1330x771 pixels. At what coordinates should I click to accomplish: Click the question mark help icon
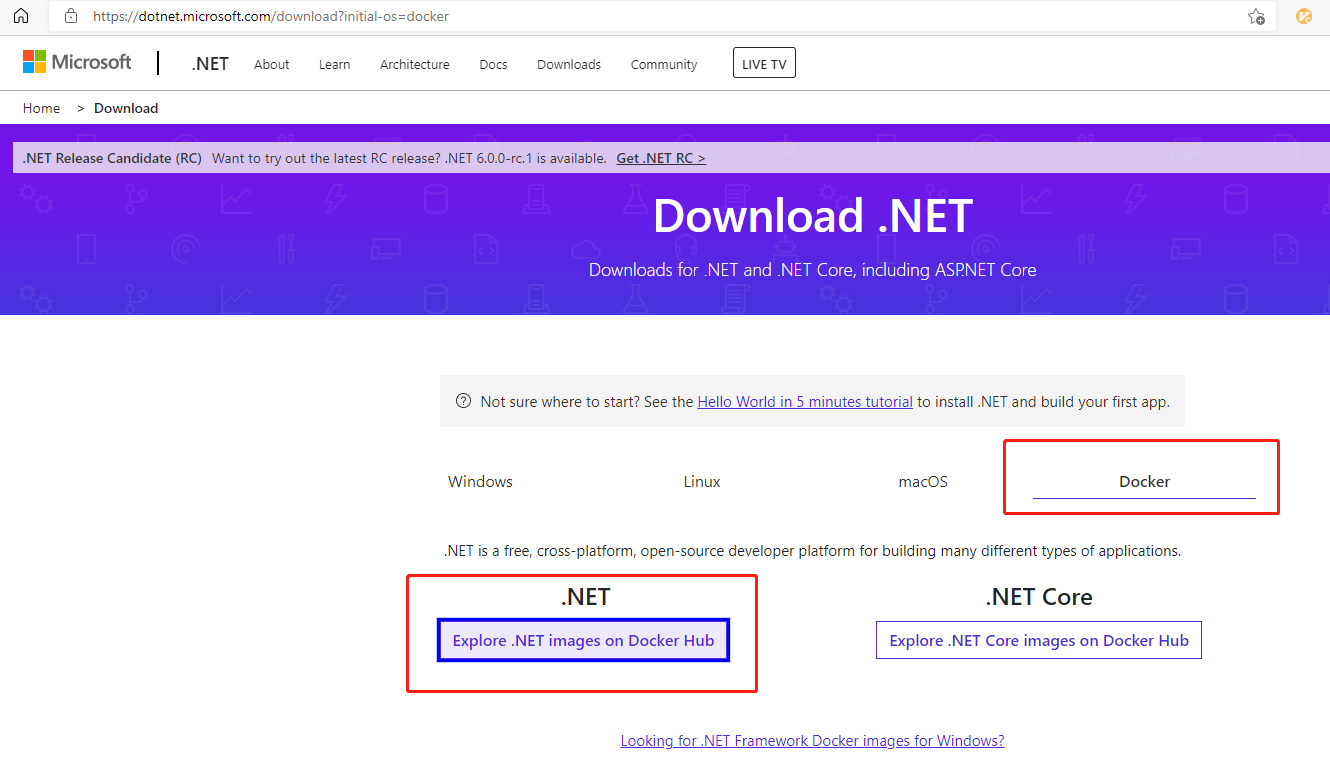coord(463,401)
